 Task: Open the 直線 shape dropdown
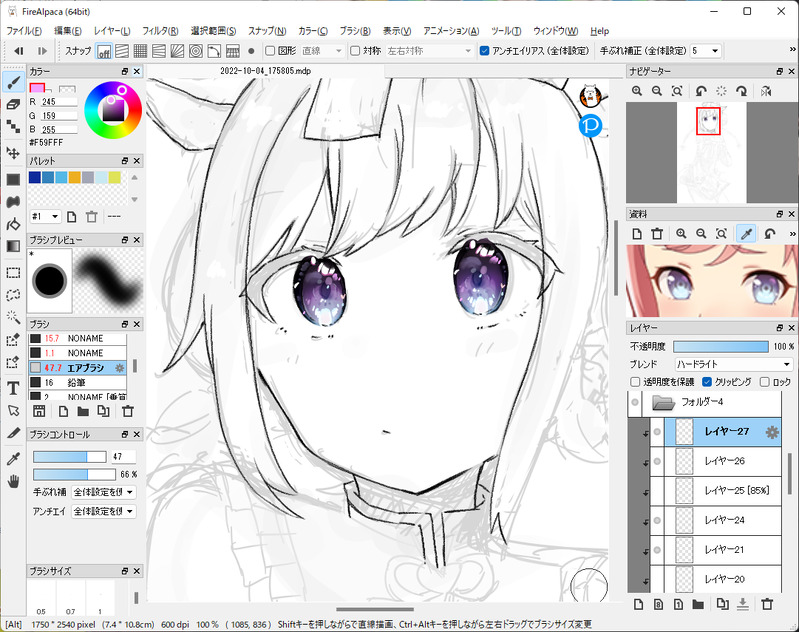322,51
